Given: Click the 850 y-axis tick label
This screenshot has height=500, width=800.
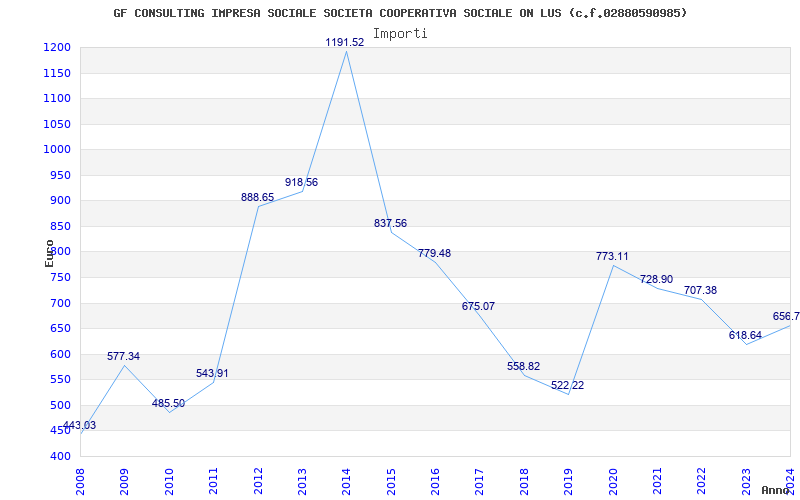Looking at the screenshot, I should (60, 226).
